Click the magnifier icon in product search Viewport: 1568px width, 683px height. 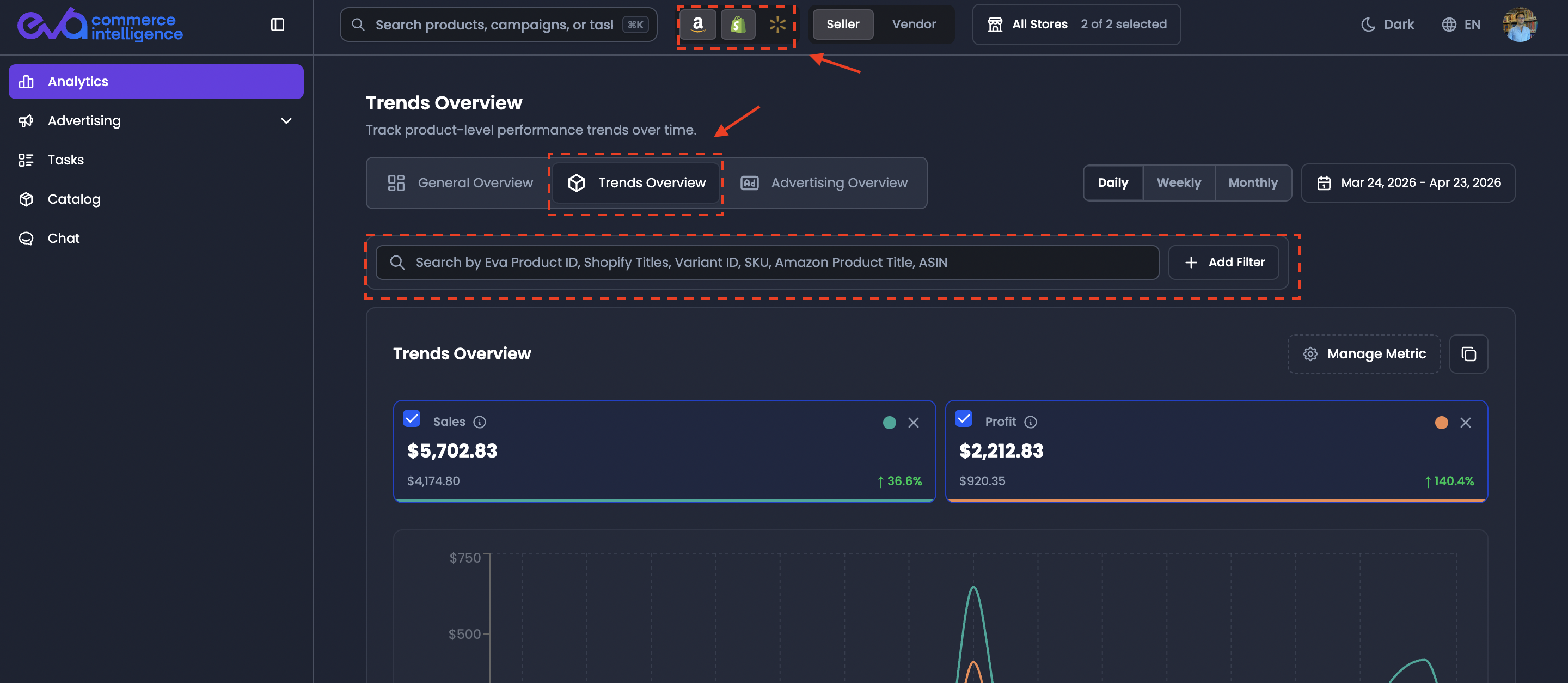(397, 263)
